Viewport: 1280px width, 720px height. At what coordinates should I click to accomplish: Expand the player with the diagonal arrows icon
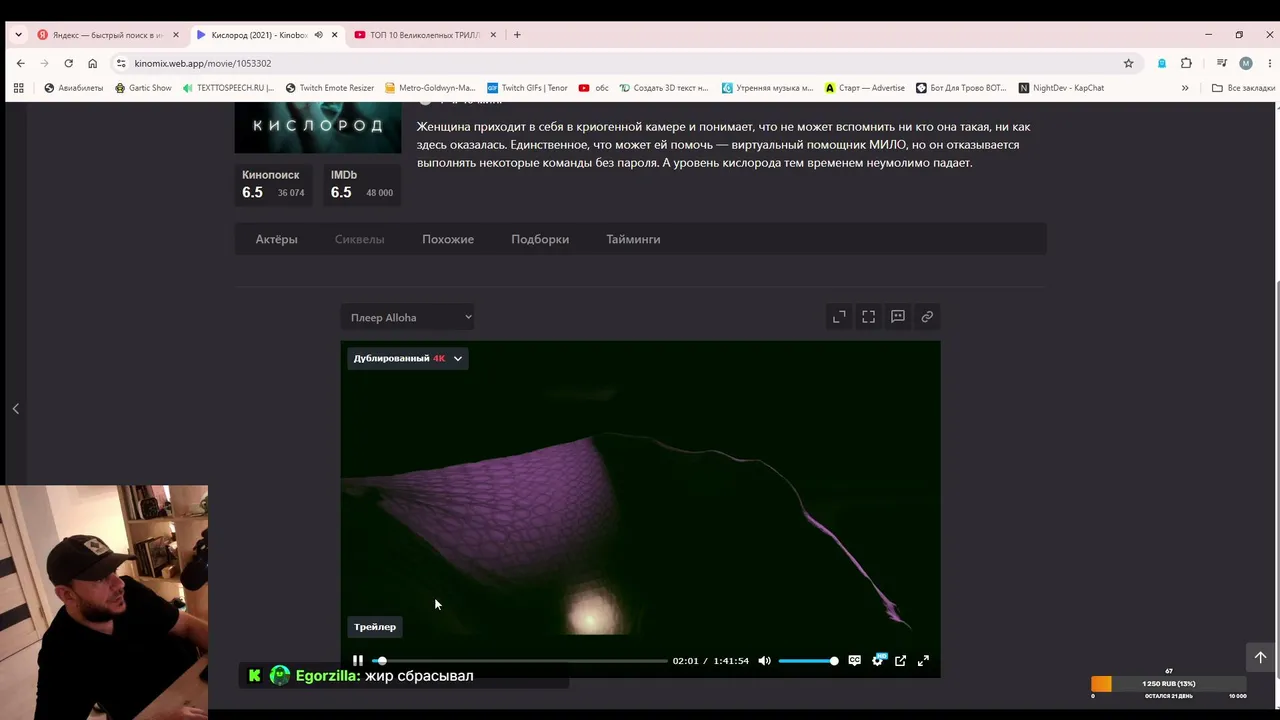point(839,317)
